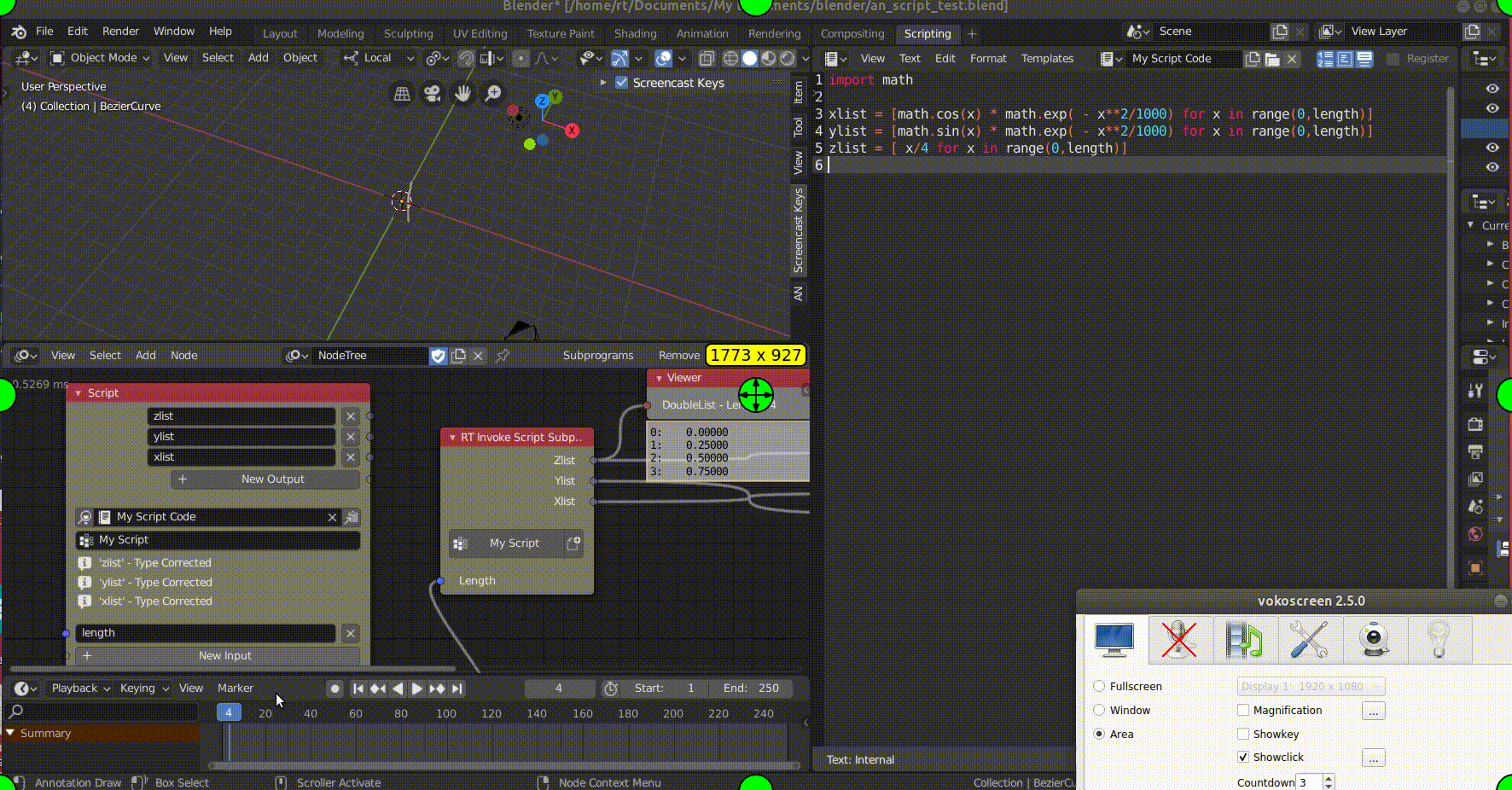Select Window radio in vokoscreen
This screenshot has height=790, width=1512.
[1099, 710]
